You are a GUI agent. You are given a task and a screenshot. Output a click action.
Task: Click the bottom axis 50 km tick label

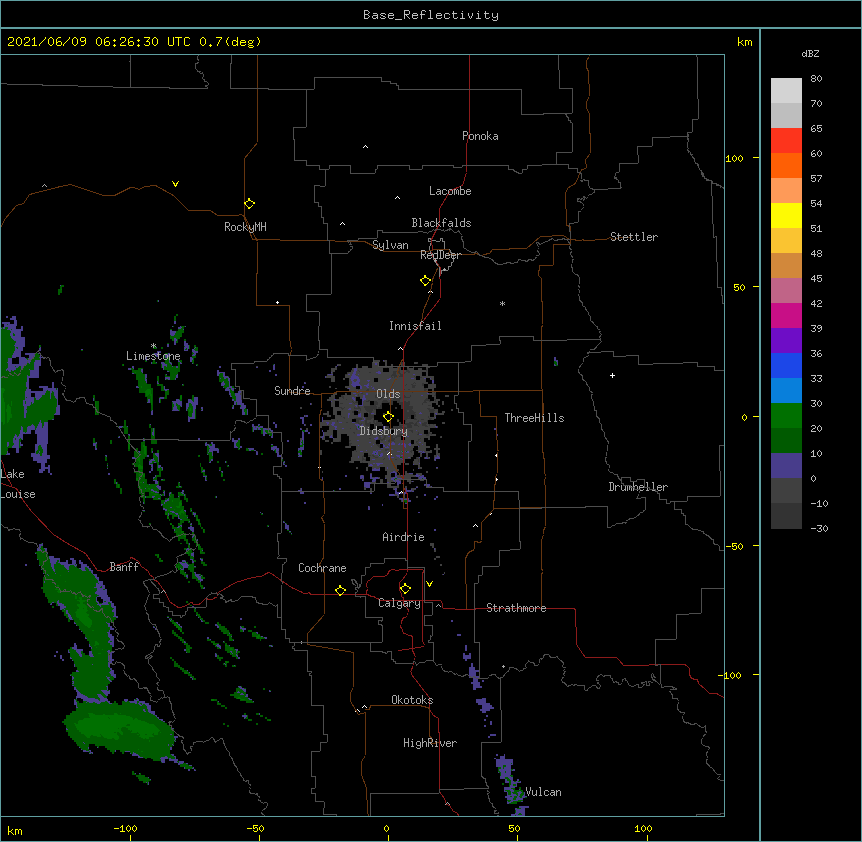pyautogui.click(x=514, y=828)
